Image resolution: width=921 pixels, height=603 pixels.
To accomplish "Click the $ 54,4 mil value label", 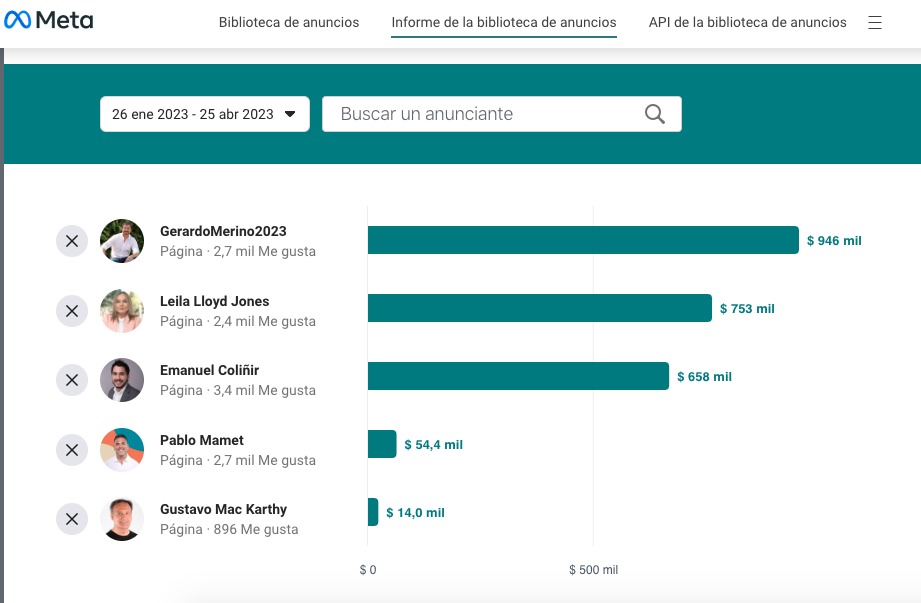I will pos(433,445).
